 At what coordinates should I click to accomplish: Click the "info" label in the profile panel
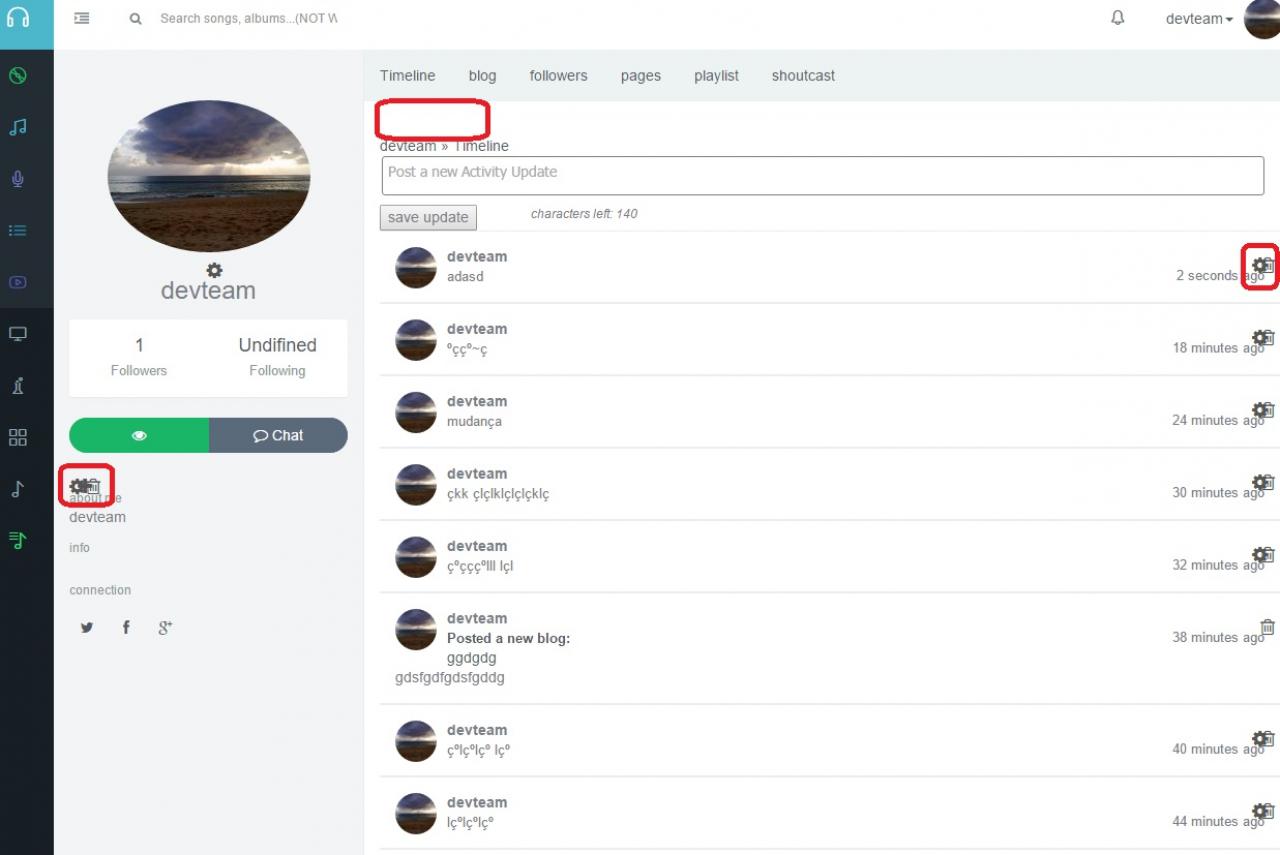click(79, 548)
